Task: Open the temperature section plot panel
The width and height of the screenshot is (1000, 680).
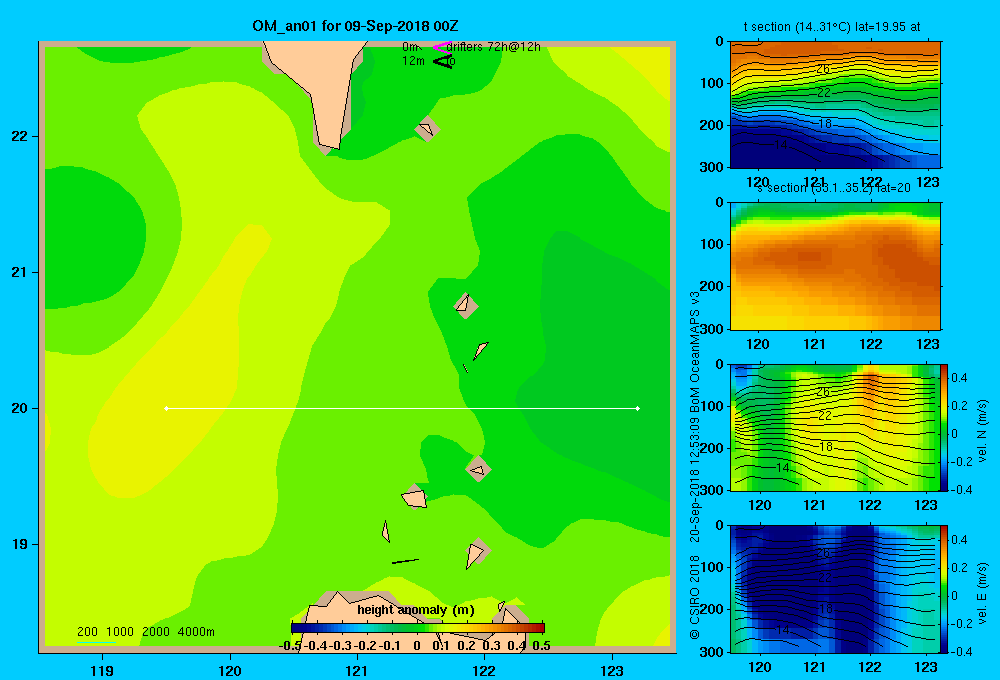Action: click(835, 105)
